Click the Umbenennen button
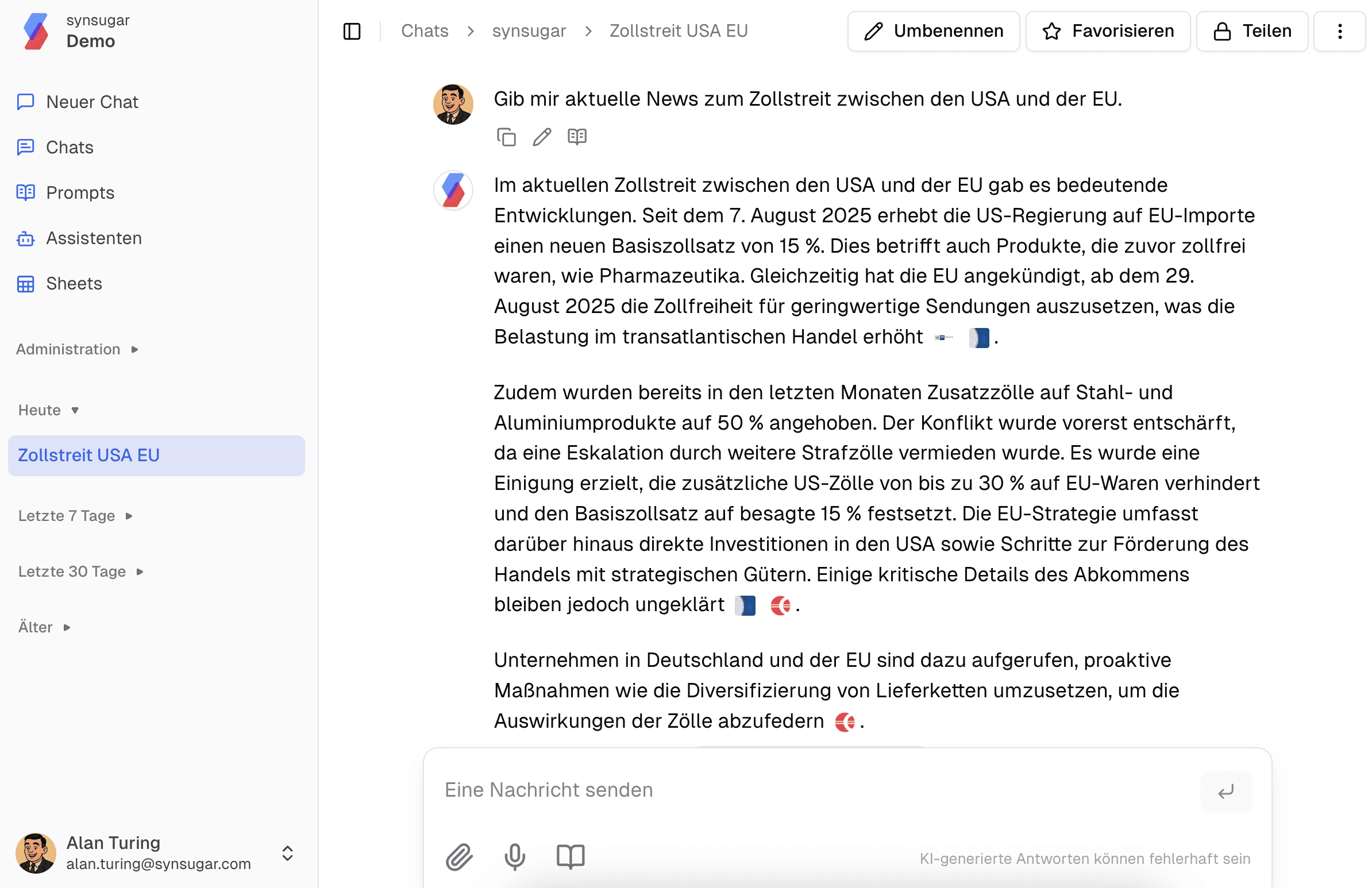Screen dimensions: 1372x888 pos(933,31)
